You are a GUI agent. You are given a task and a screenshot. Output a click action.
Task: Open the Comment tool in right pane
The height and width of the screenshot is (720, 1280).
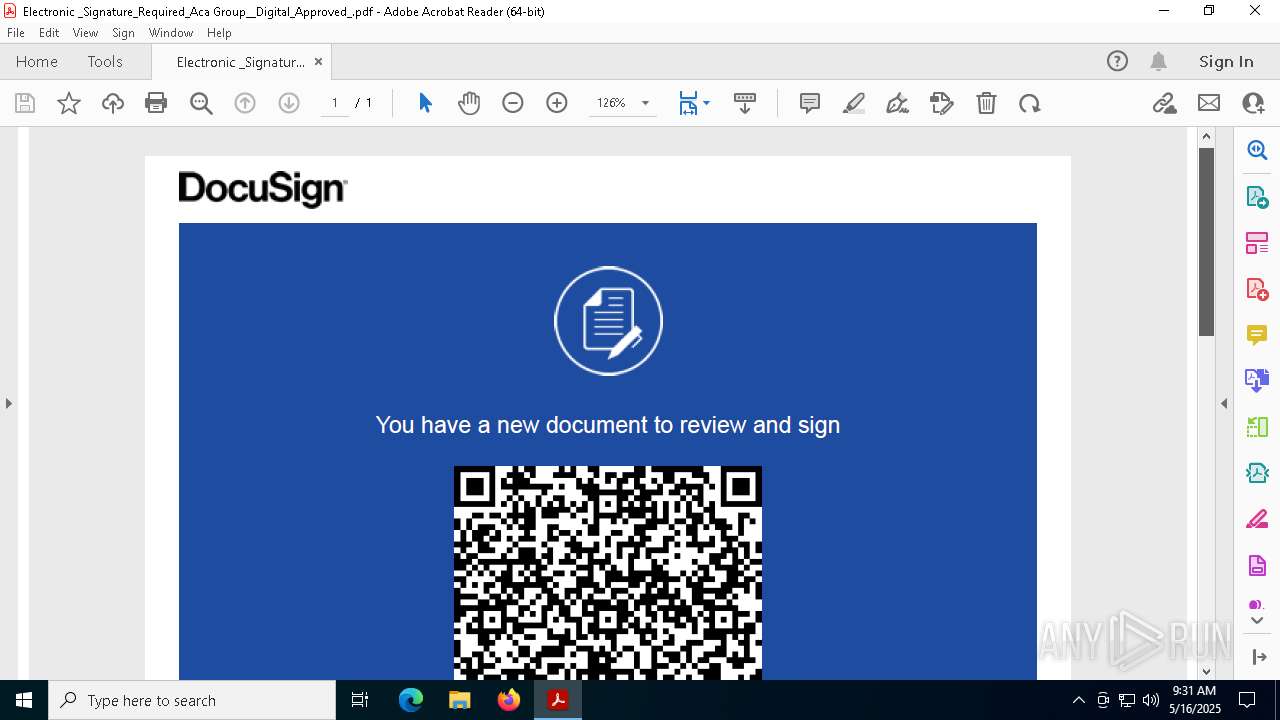pyautogui.click(x=1257, y=335)
